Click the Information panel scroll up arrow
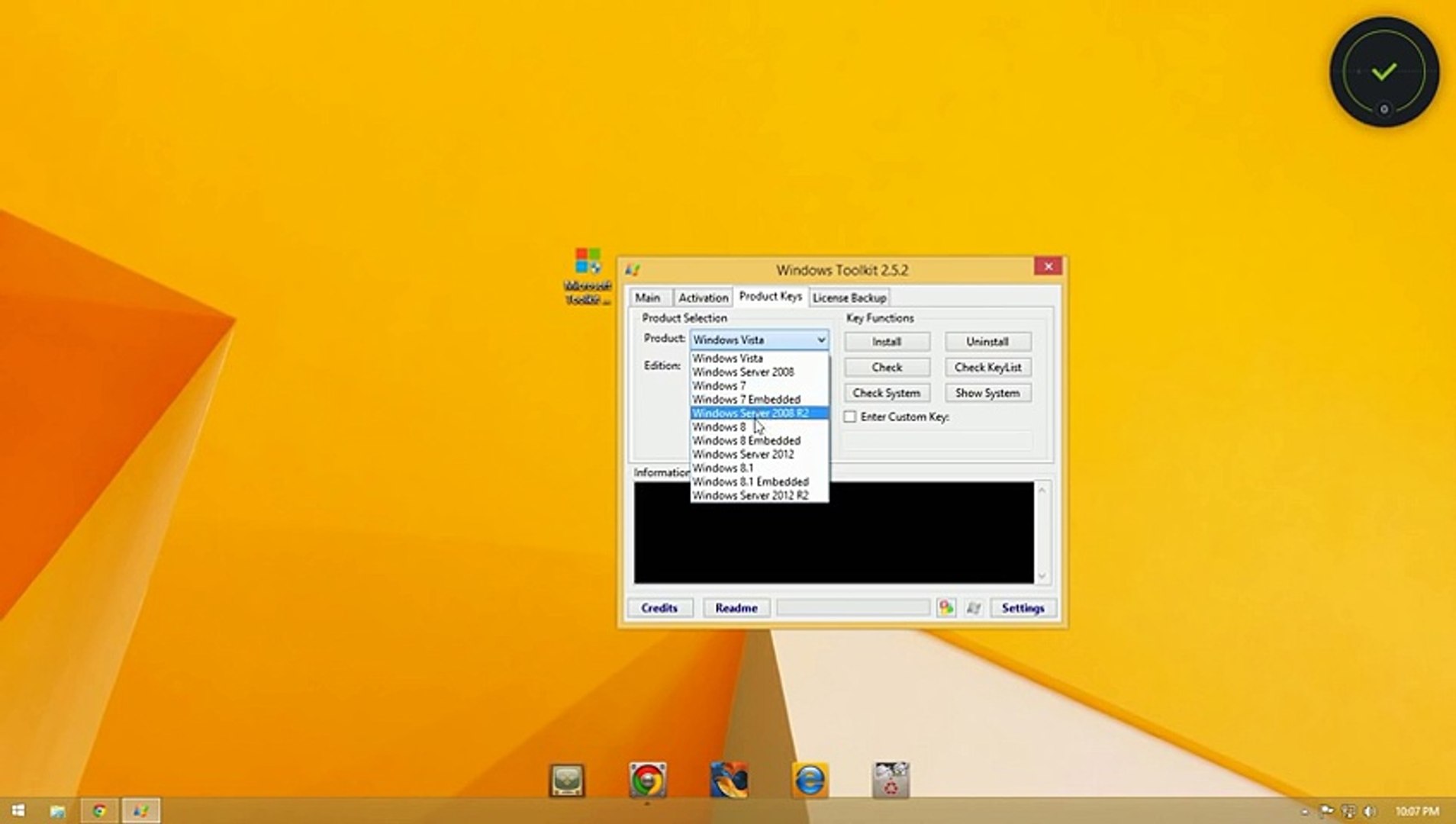1456x824 pixels. (1042, 490)
